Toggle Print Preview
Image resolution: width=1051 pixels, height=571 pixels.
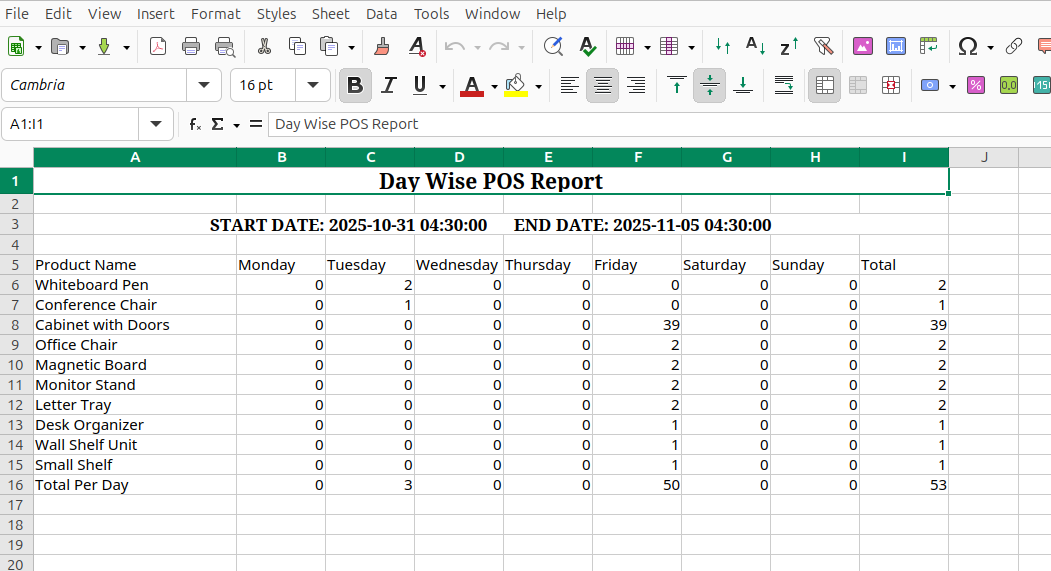tap(225, 47)
